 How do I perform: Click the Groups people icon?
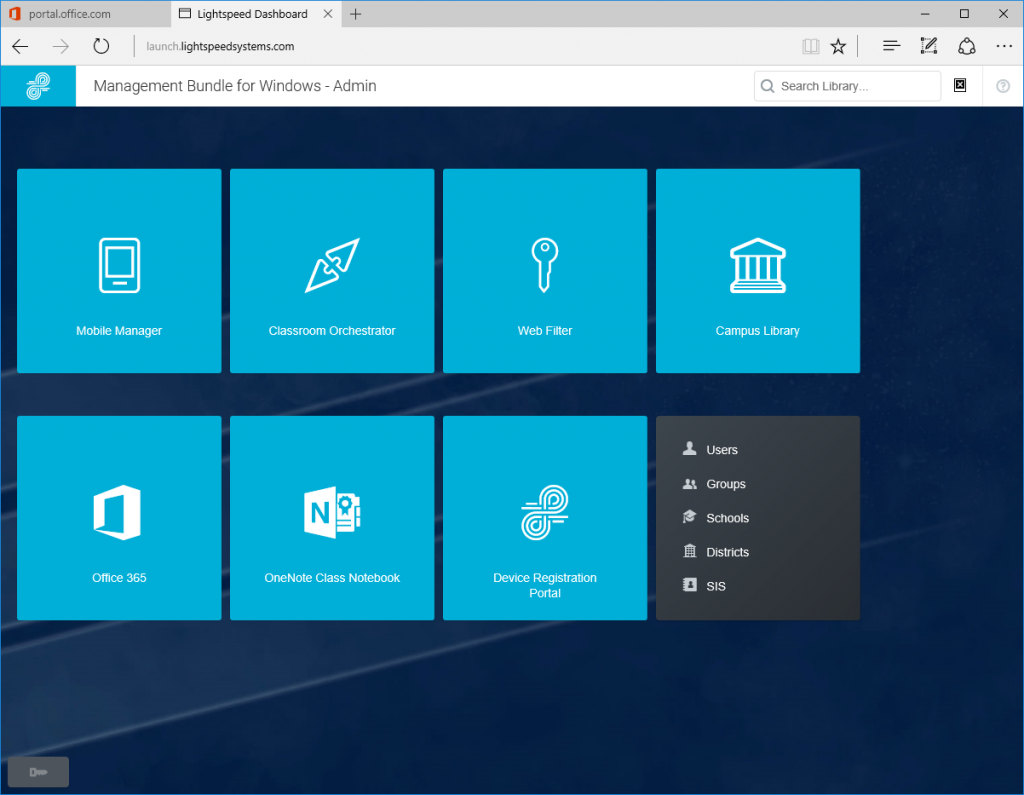point(690,483)
